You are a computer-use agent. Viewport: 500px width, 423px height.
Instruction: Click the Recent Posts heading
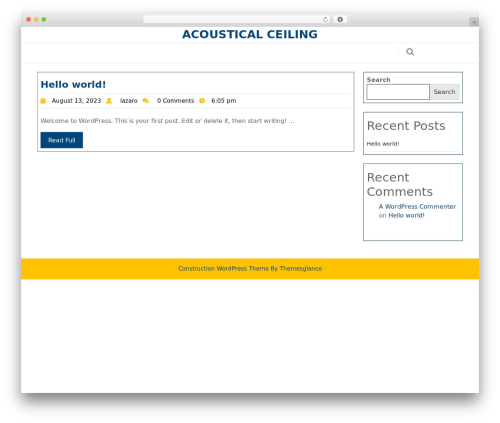(406, 126)
